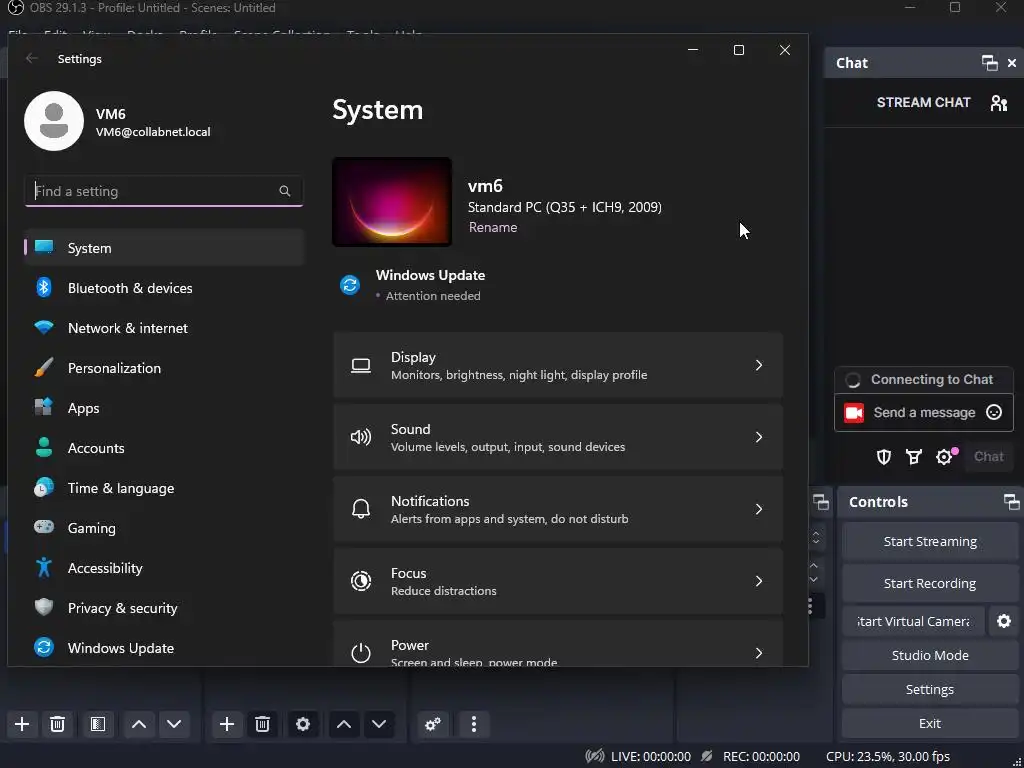
Task: Expand the Notifications settings chevron
Action: [759, 509]
